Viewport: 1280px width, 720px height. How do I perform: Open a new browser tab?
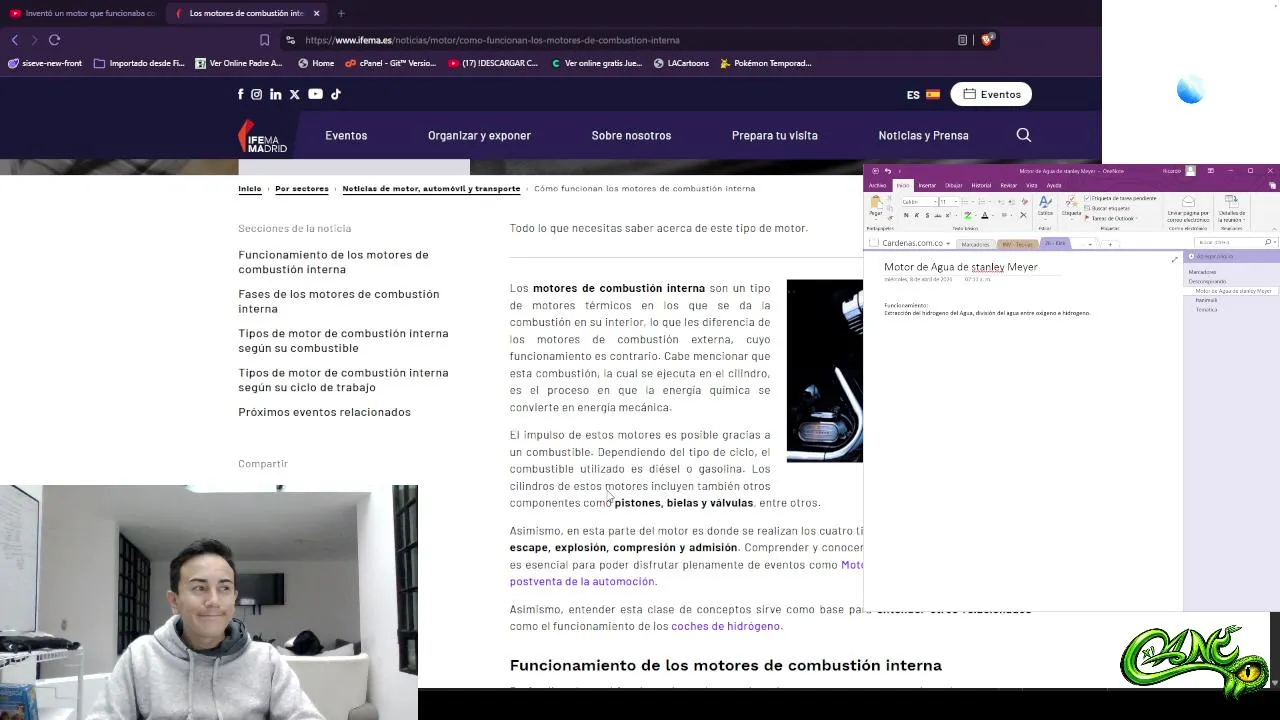point(341,13)
